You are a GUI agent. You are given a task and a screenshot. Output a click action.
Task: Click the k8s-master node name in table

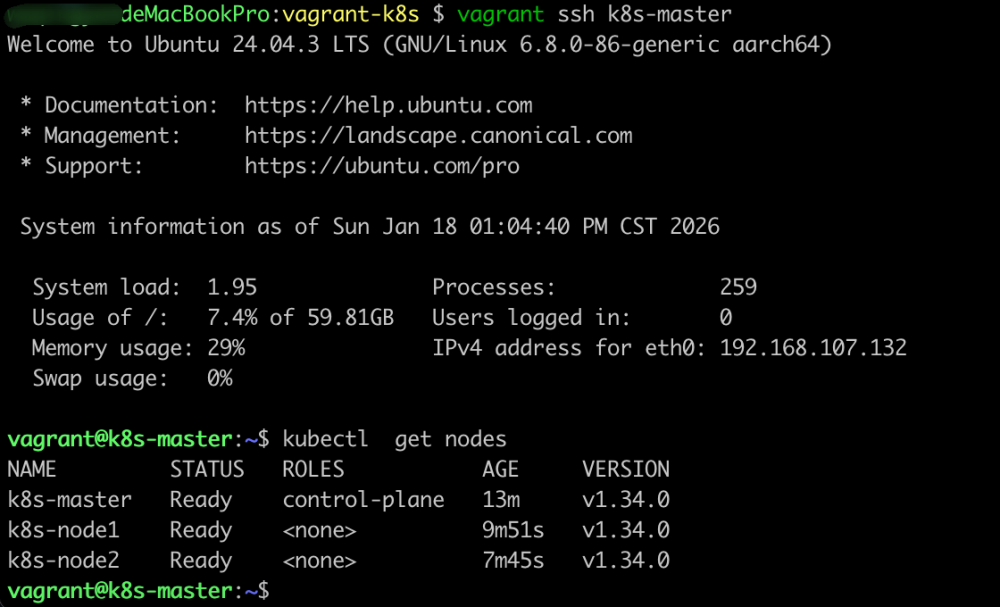(x=69, y=500)
